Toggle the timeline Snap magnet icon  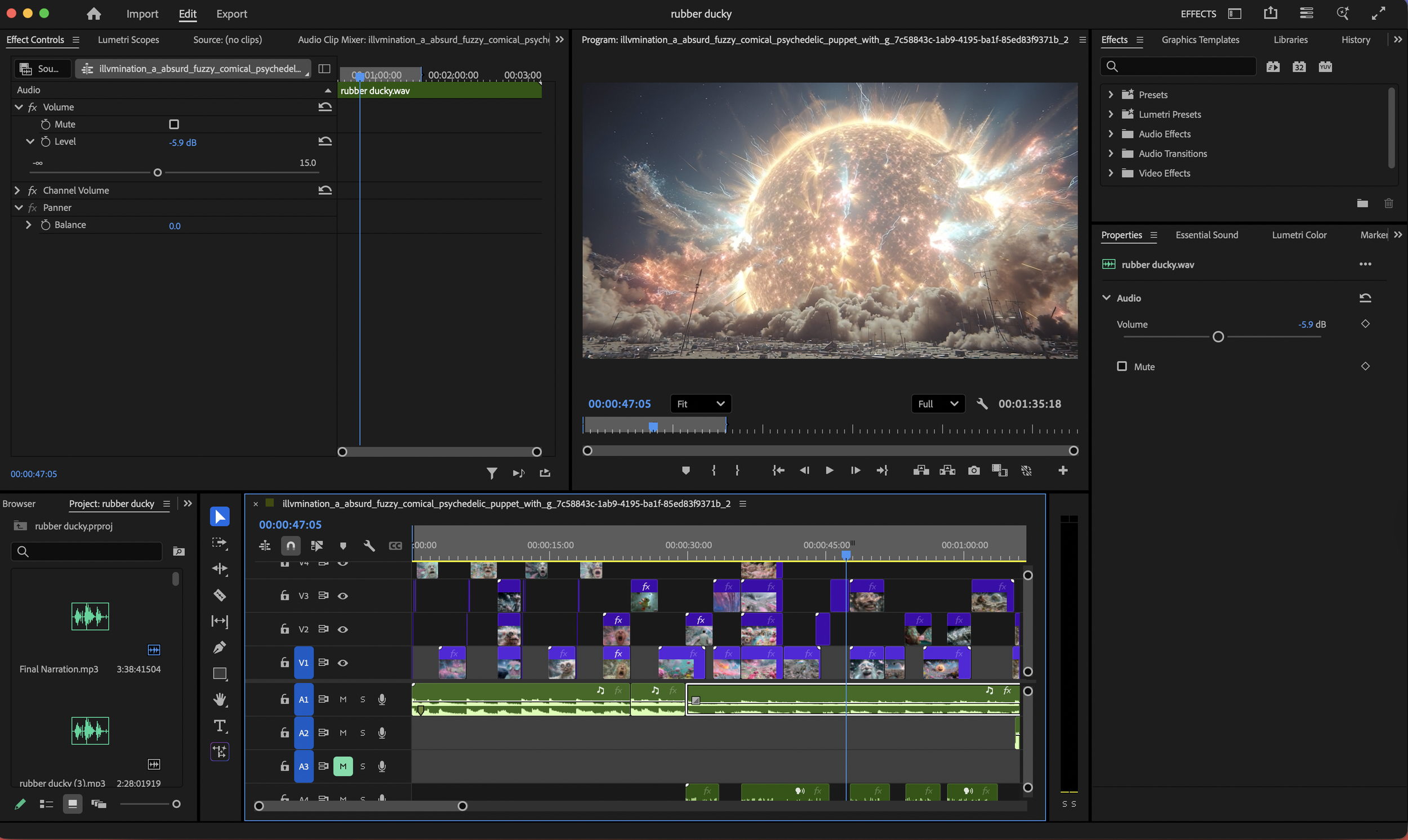point(291,546)
